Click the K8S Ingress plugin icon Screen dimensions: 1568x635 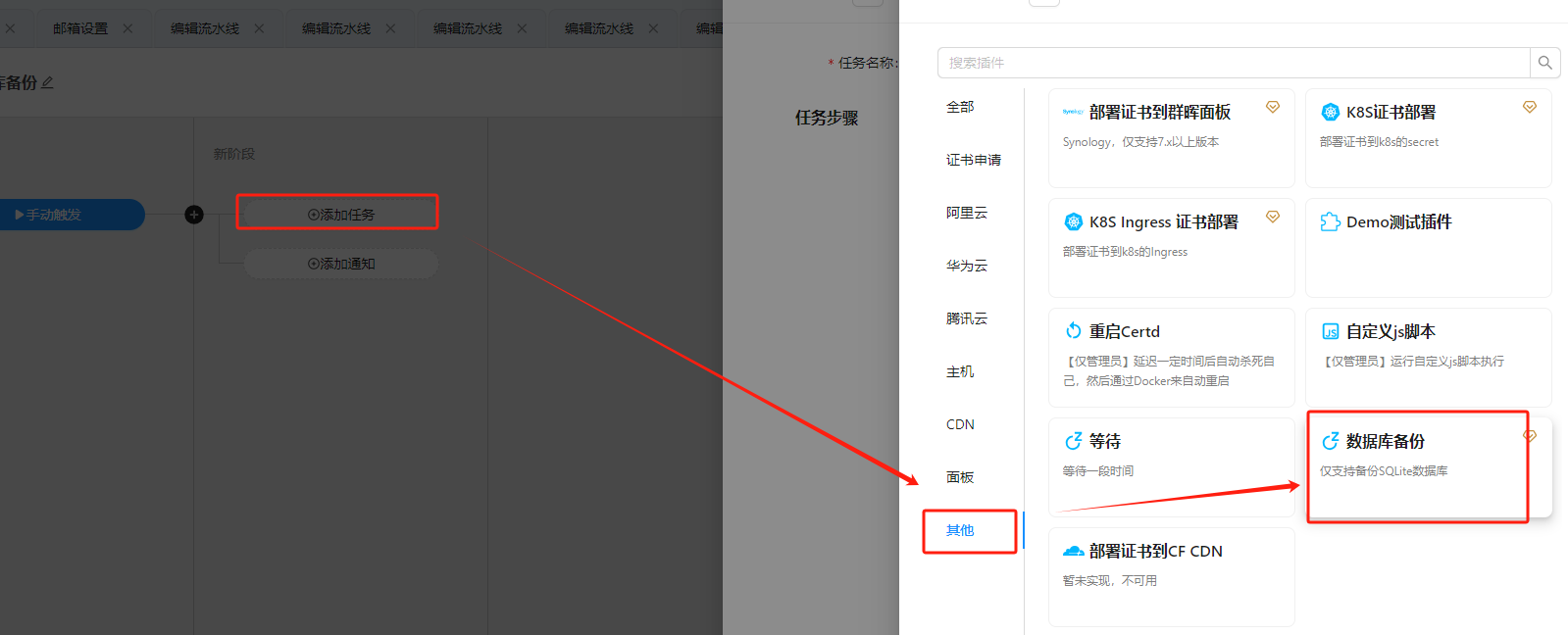point(1073,221)
